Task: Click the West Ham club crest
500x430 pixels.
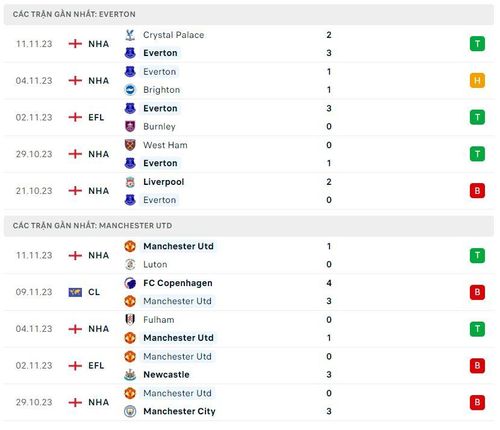Action: click(x=130, y=145)
